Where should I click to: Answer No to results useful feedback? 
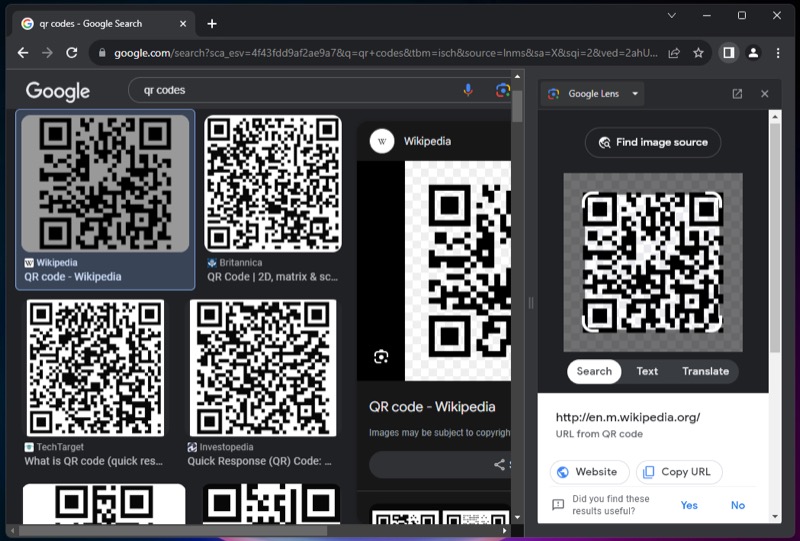pos(738,505)
